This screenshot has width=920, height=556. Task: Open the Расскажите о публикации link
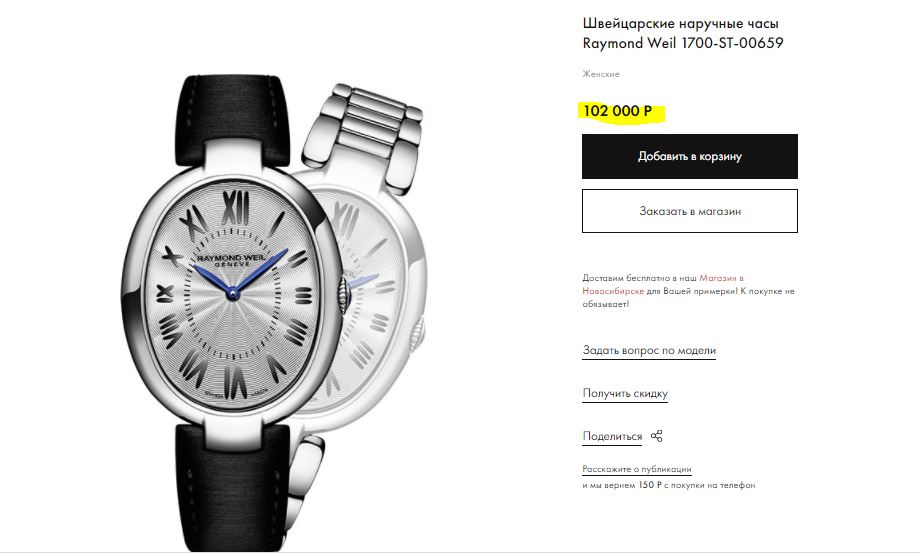(637, 469)
